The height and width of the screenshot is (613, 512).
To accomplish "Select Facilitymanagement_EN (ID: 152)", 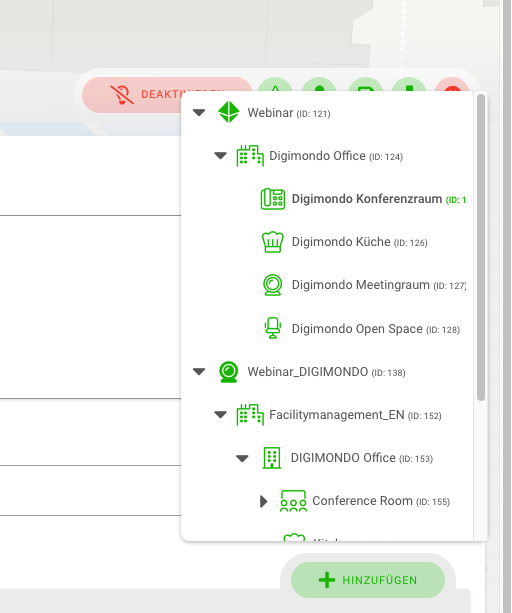I will [355, 415].
